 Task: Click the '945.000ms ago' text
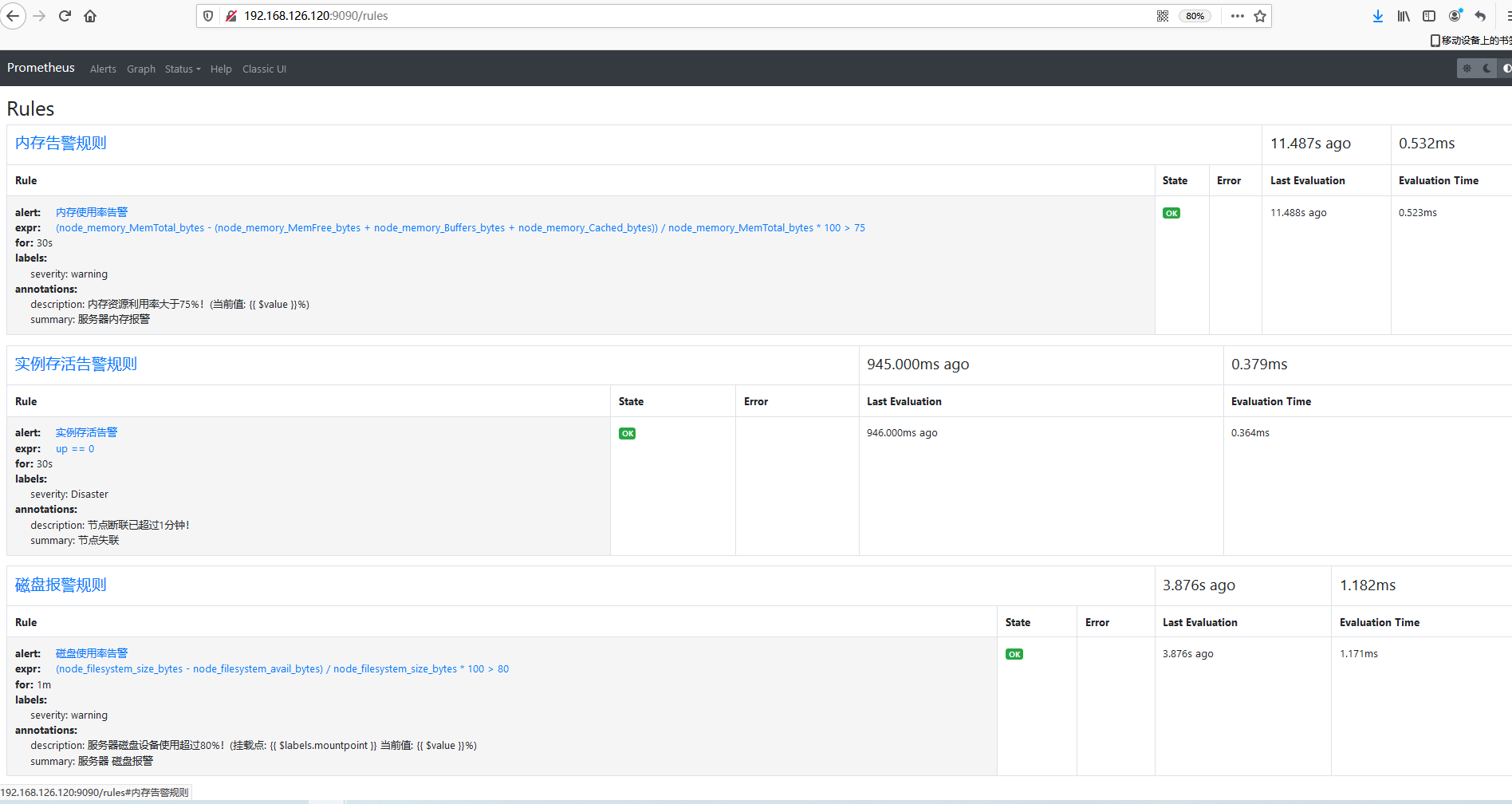click(918, 365)
